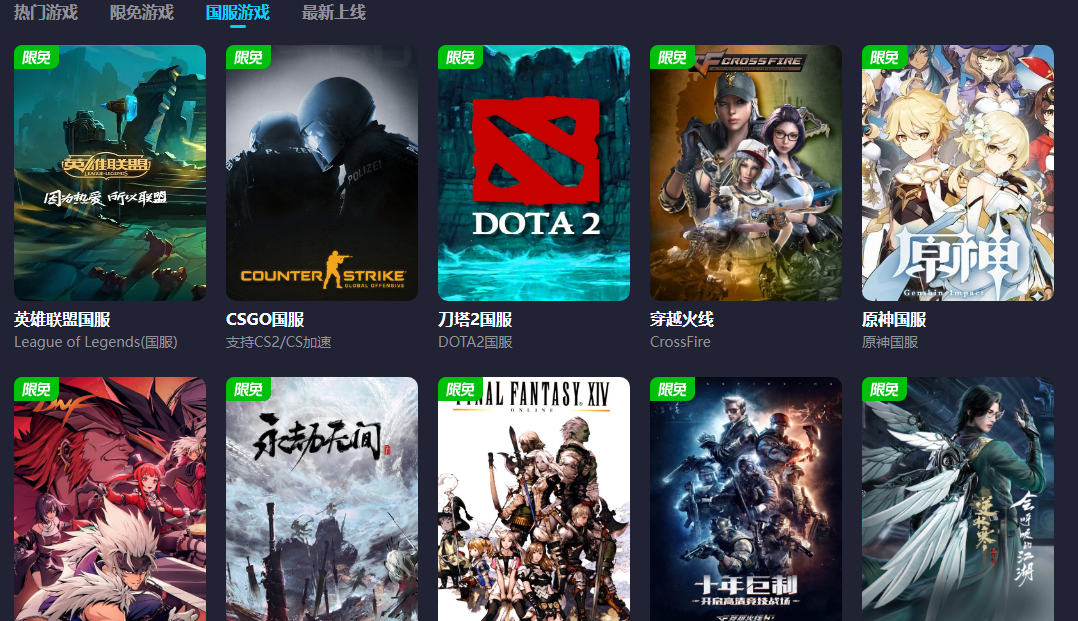
Task: Open the winged character game cover
Action: 958,499
